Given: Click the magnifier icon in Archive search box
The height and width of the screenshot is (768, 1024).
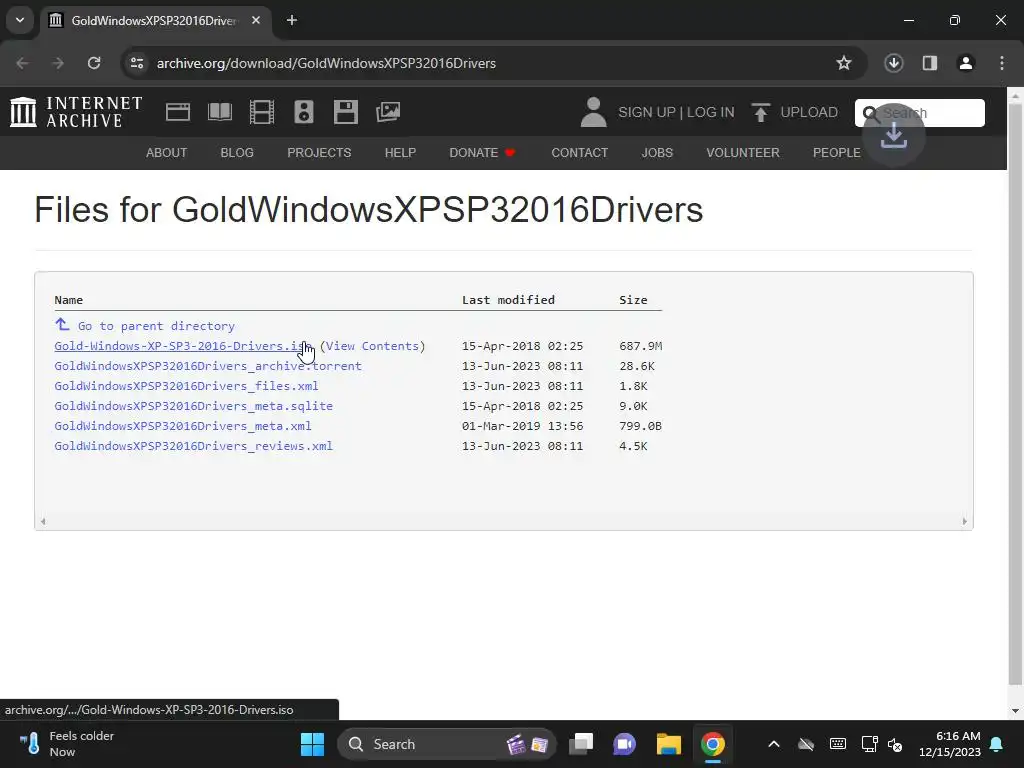Looking at the screenshot, I should point(871,114).
